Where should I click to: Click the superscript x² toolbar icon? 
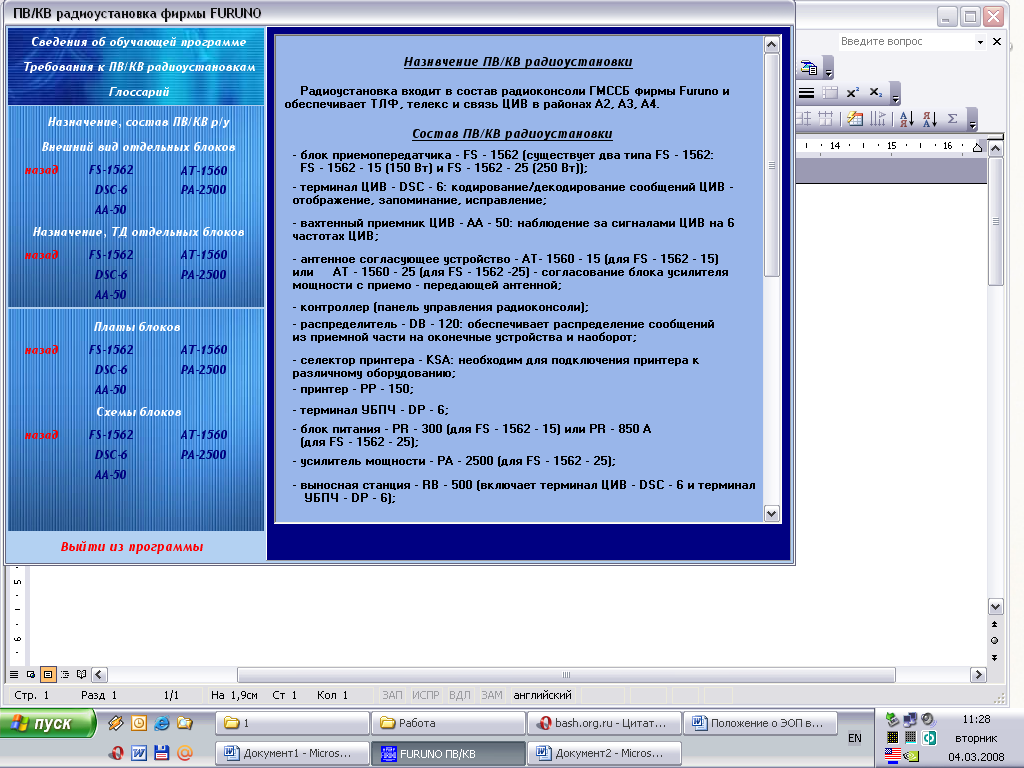coord(852,93)
